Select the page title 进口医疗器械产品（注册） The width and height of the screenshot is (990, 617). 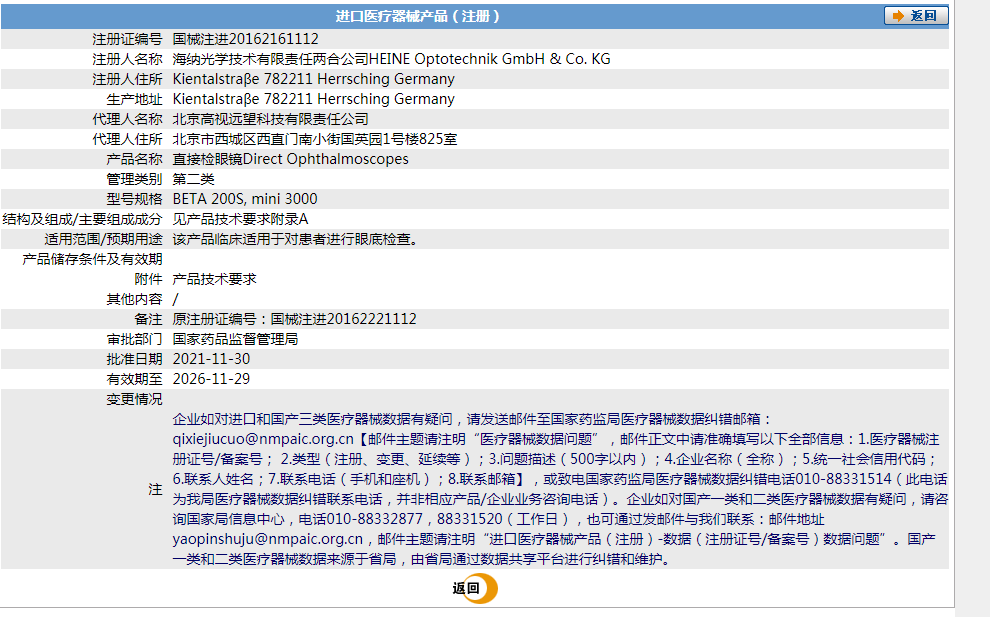click(417, 16)
